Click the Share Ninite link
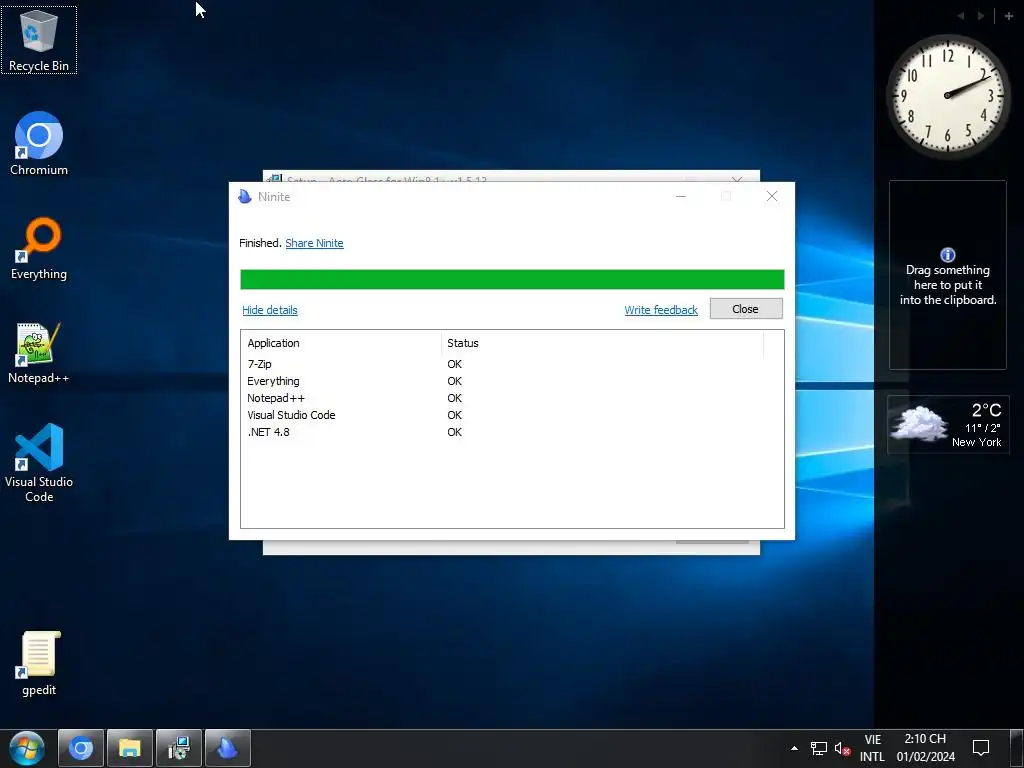Image resolution: width=1024 pixels, height=768 pixels. 314,243
